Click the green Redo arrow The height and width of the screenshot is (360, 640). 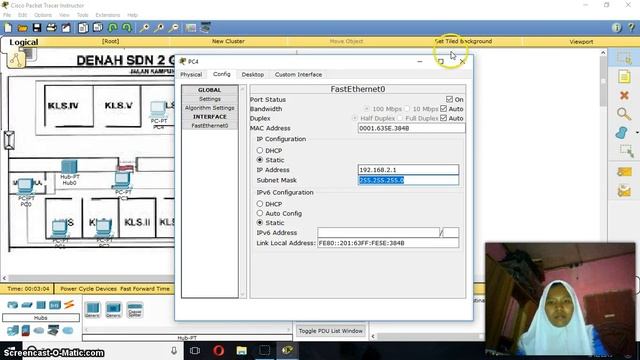point(127,28)
